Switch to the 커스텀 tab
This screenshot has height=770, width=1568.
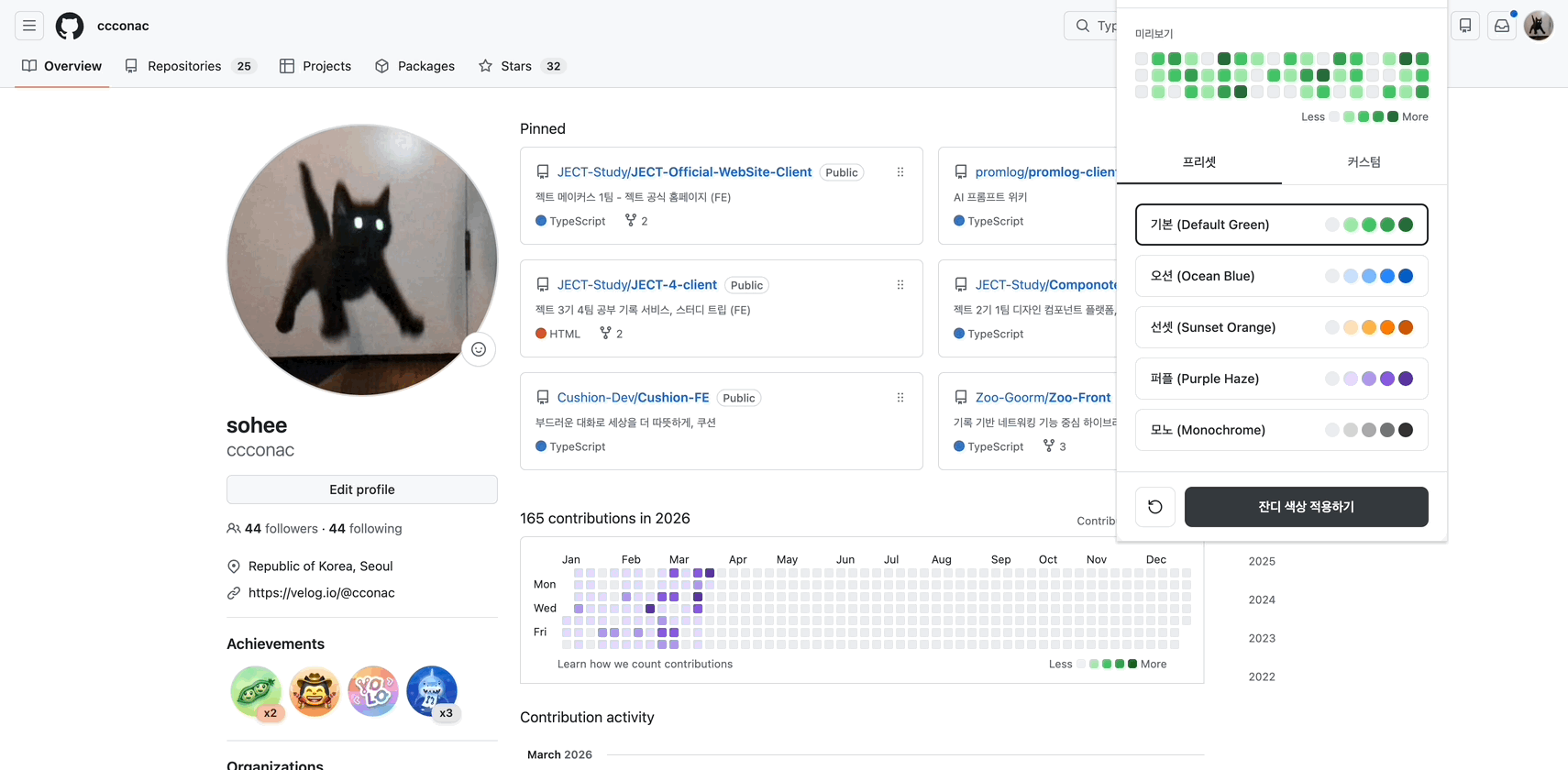[1364, 162]
